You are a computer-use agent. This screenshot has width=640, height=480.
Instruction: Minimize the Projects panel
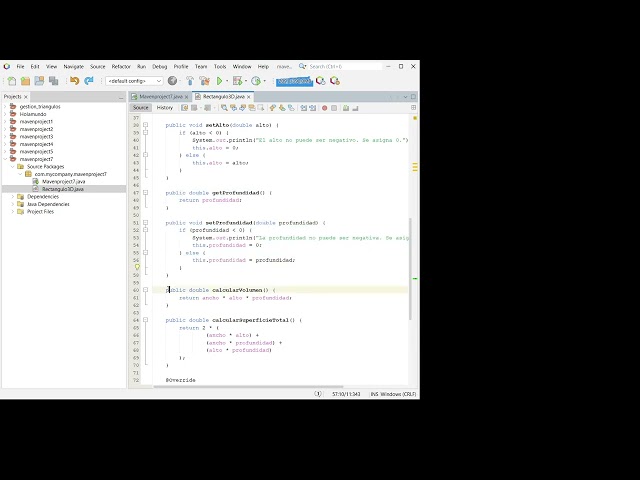click(121, 98)
